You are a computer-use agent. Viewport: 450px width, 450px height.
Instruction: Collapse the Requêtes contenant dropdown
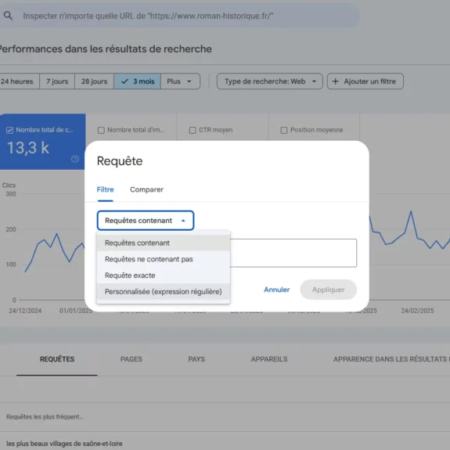point(145,220)
